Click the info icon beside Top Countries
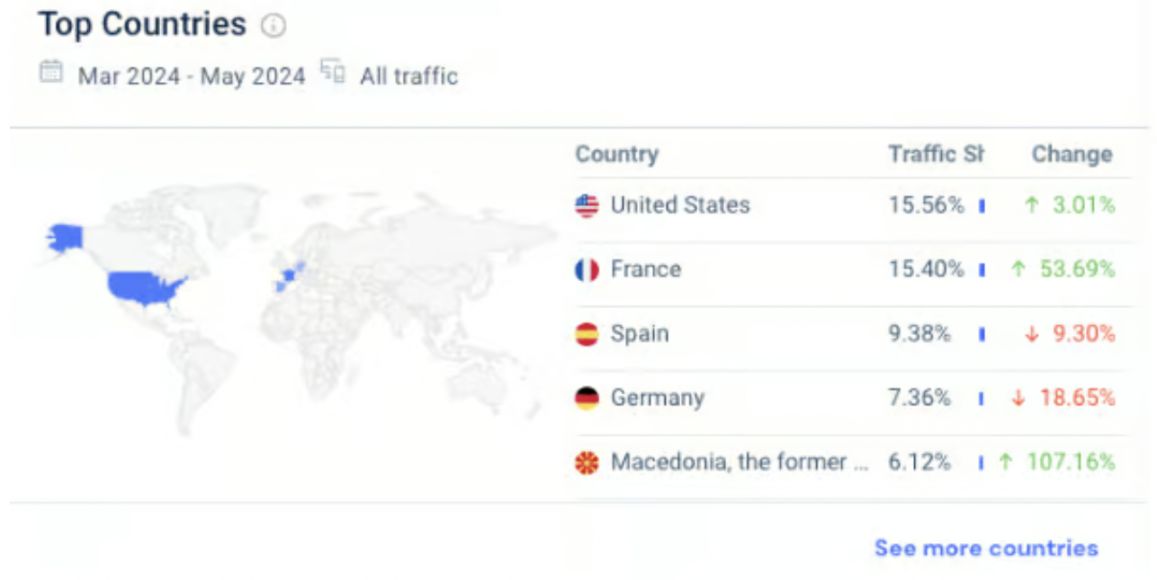 coord(273,27)
